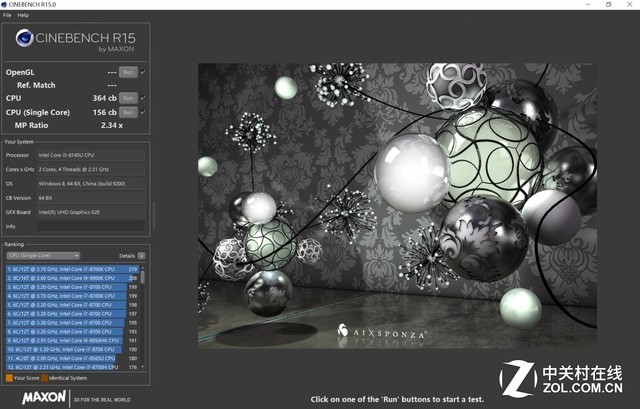Select the i7-8565U ranking row

click(70, 359)
